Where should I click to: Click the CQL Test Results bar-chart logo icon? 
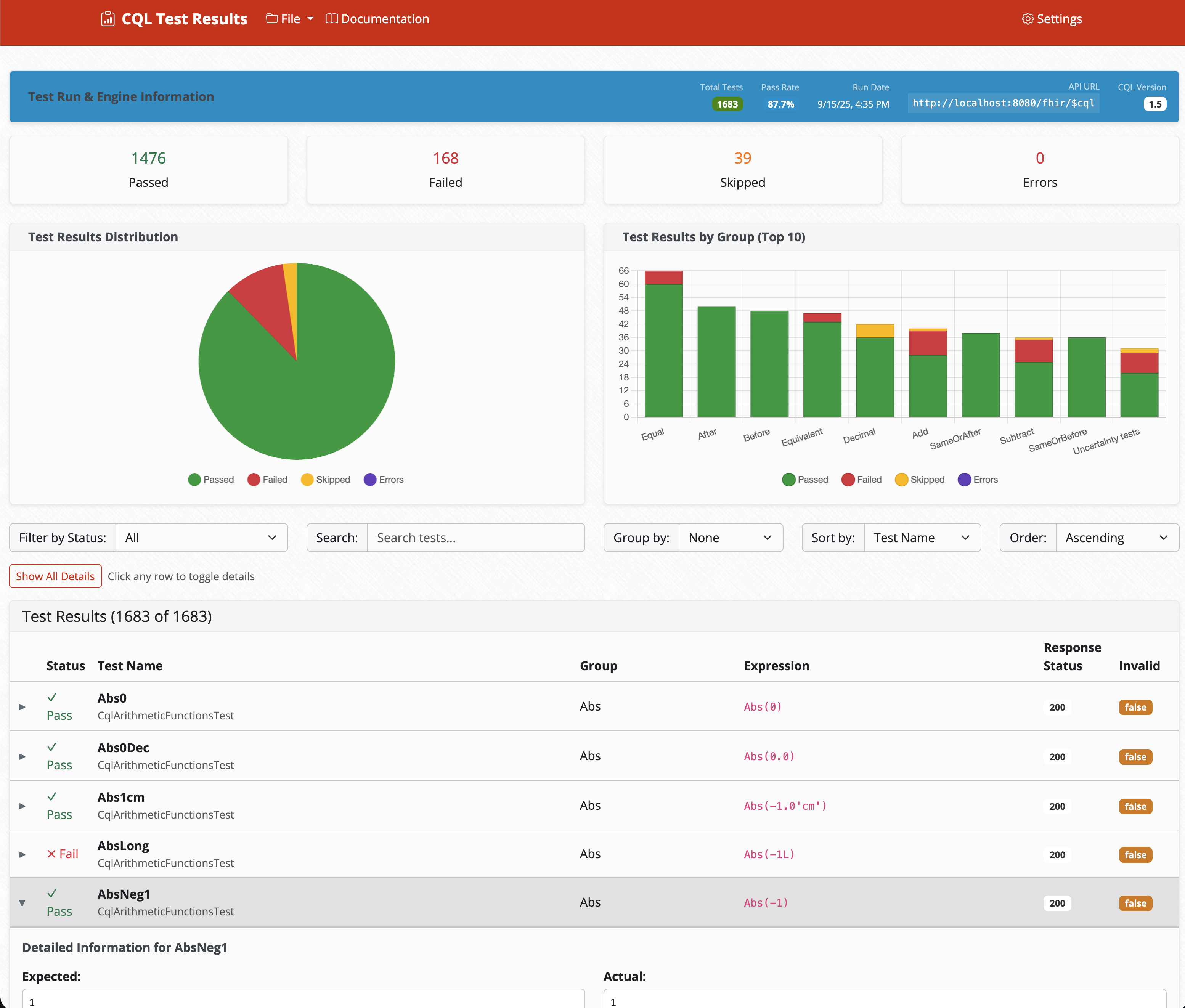[108, 18]
